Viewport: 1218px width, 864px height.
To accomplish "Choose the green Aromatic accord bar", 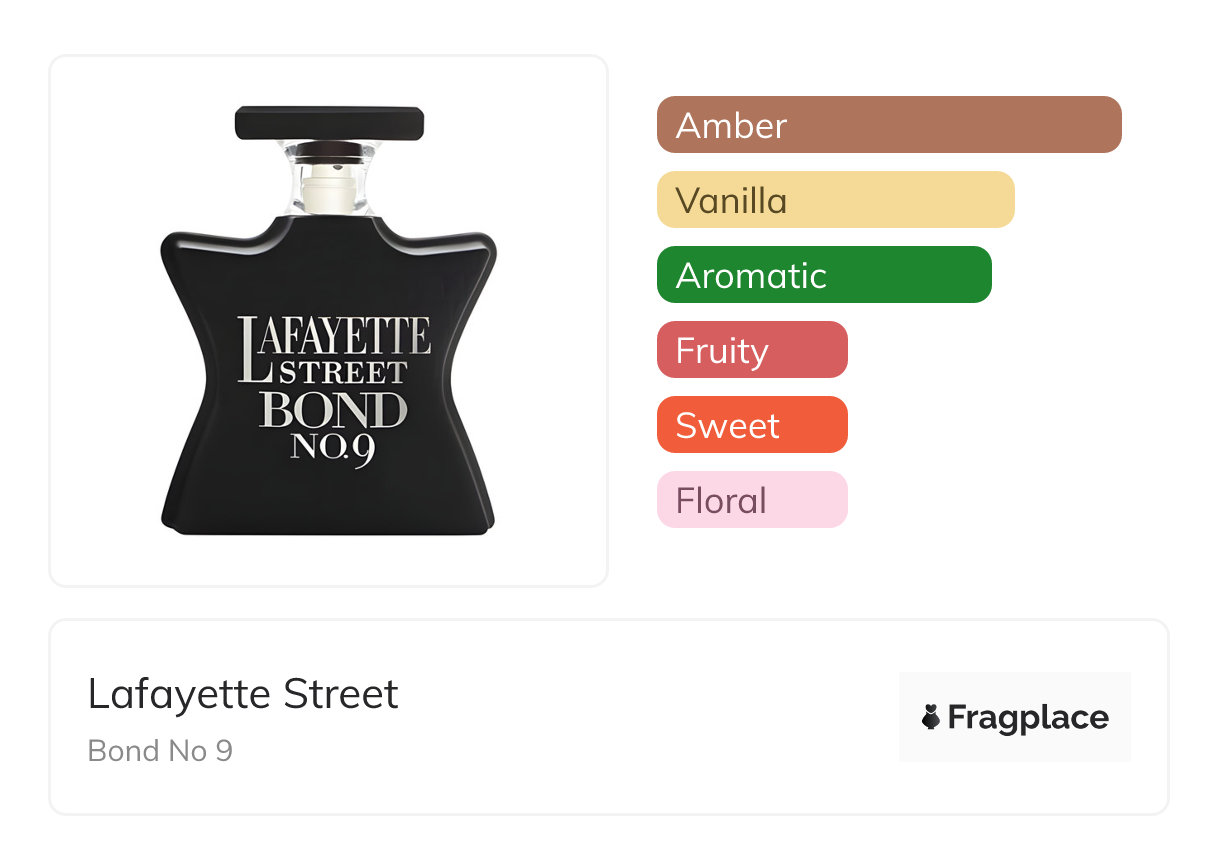I will click(824, 275).
